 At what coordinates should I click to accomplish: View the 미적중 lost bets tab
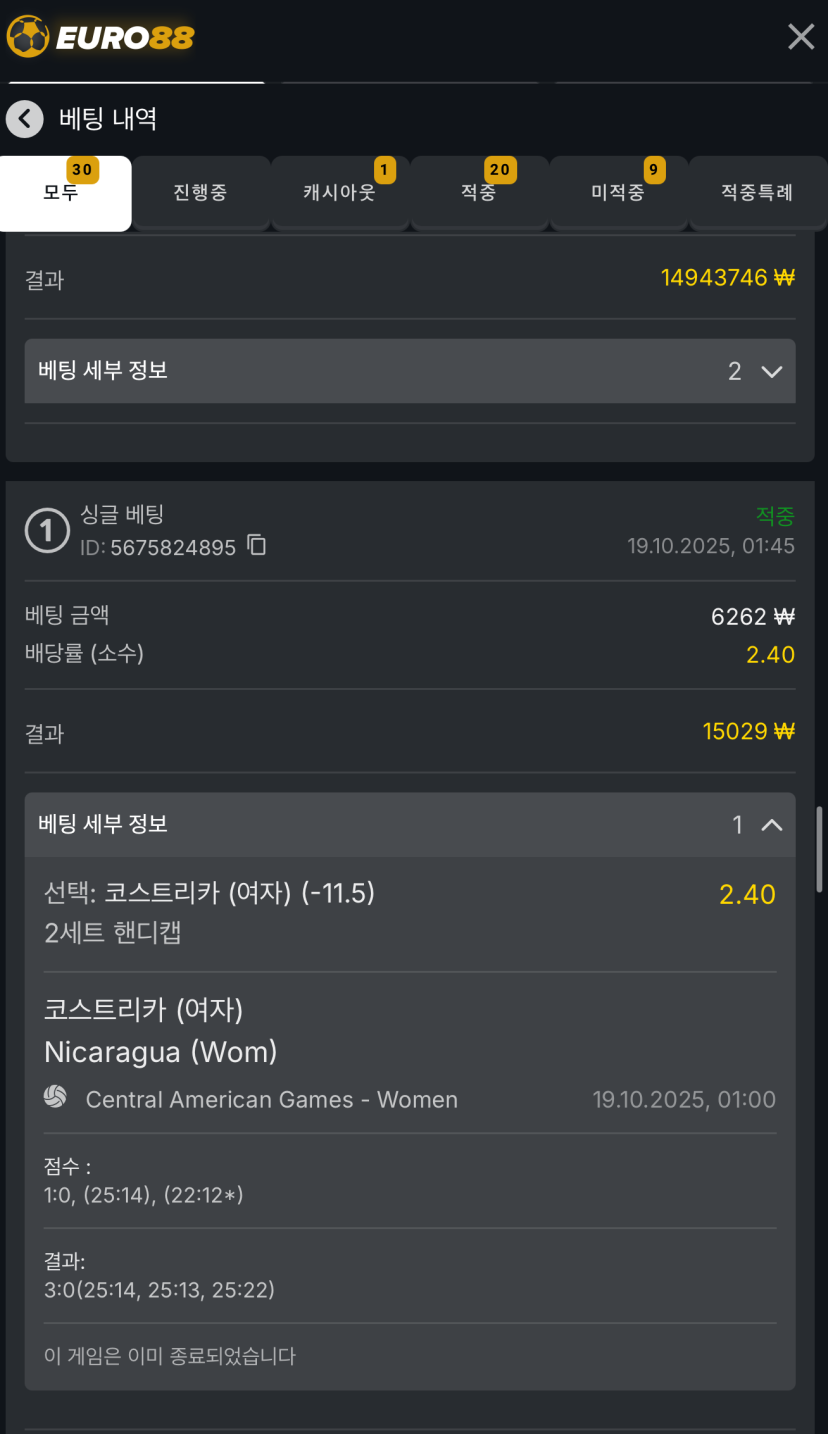(x=618, y=192)
